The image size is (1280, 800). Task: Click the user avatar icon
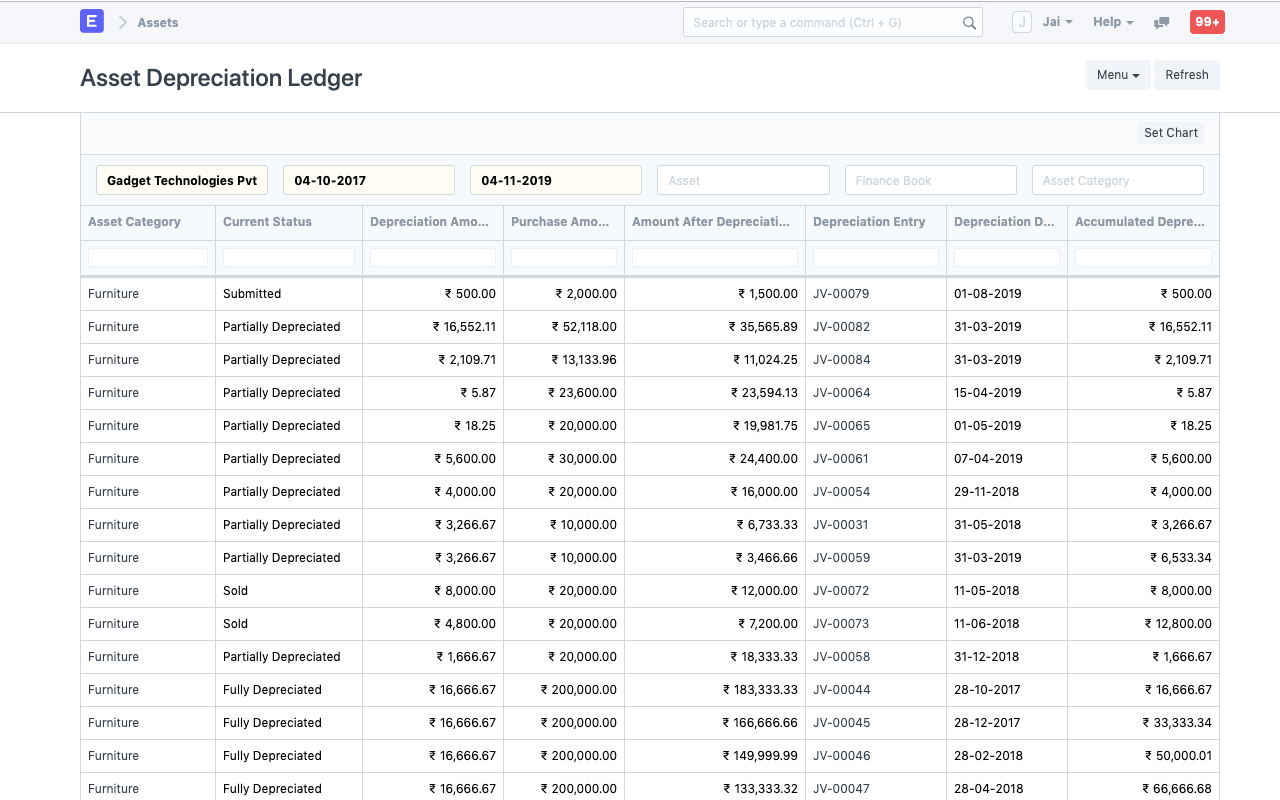tap(1021, 21)
